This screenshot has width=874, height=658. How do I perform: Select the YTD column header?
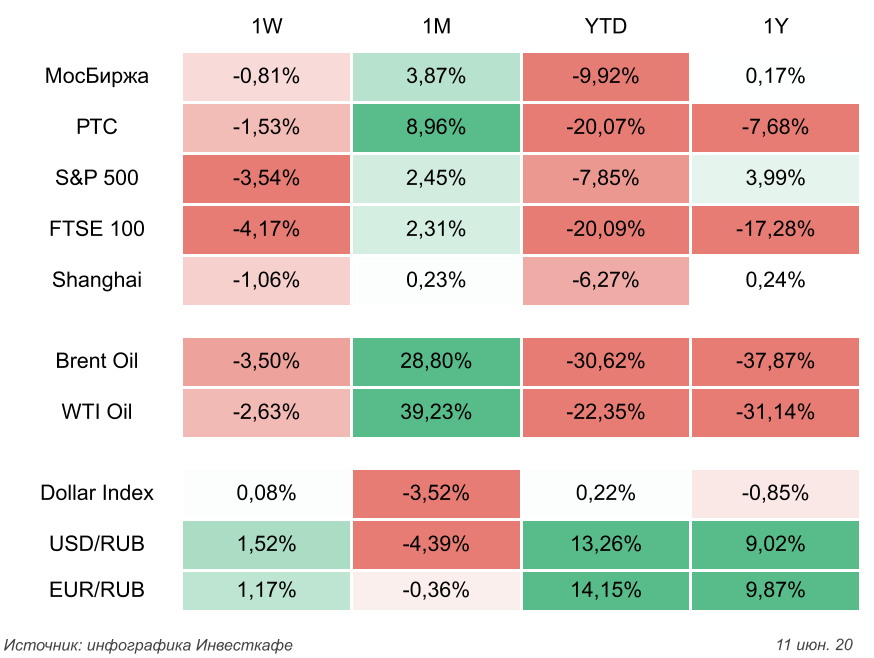pos(605,27)
